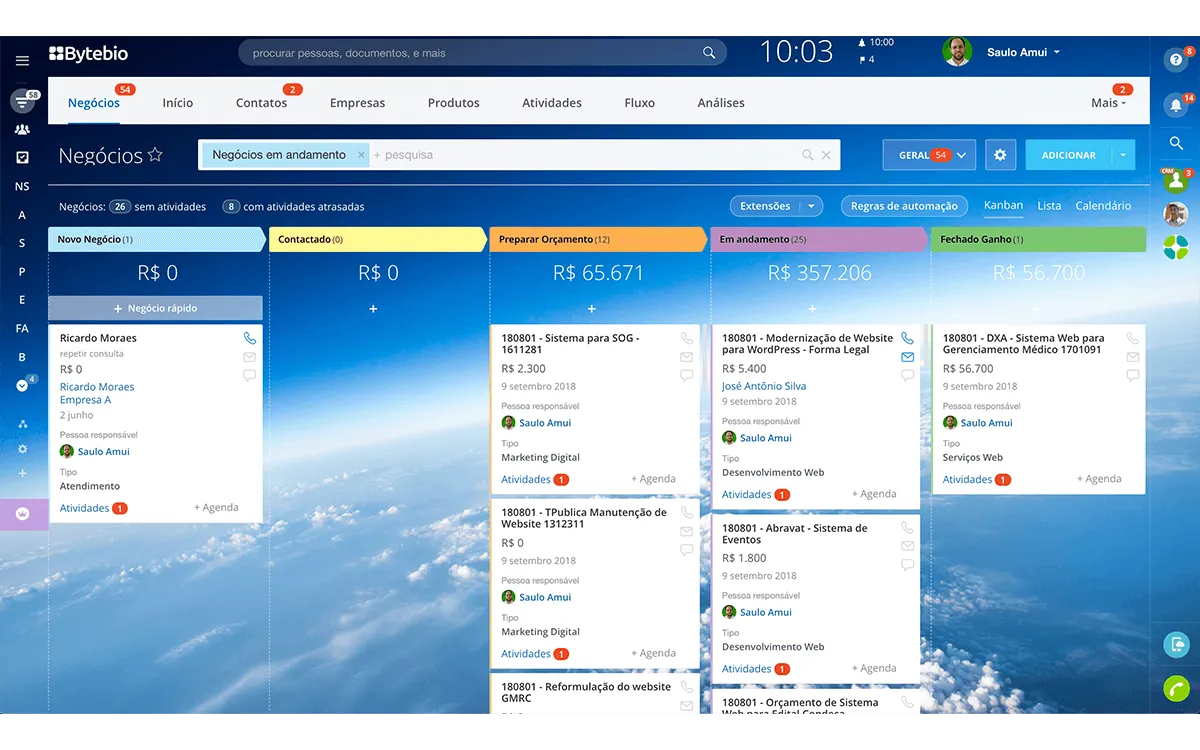Click the search magnifier in top search bar

click(x=709, y=53)
